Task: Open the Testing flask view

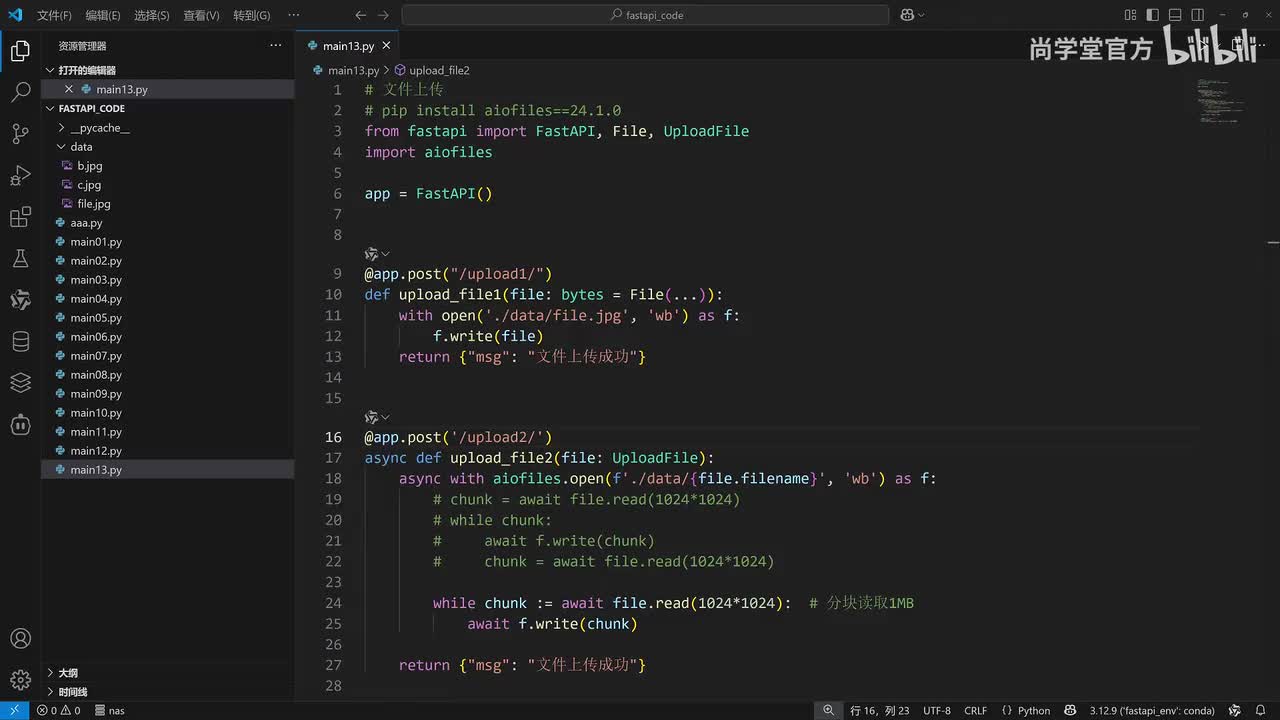Action: coord(20,259)
